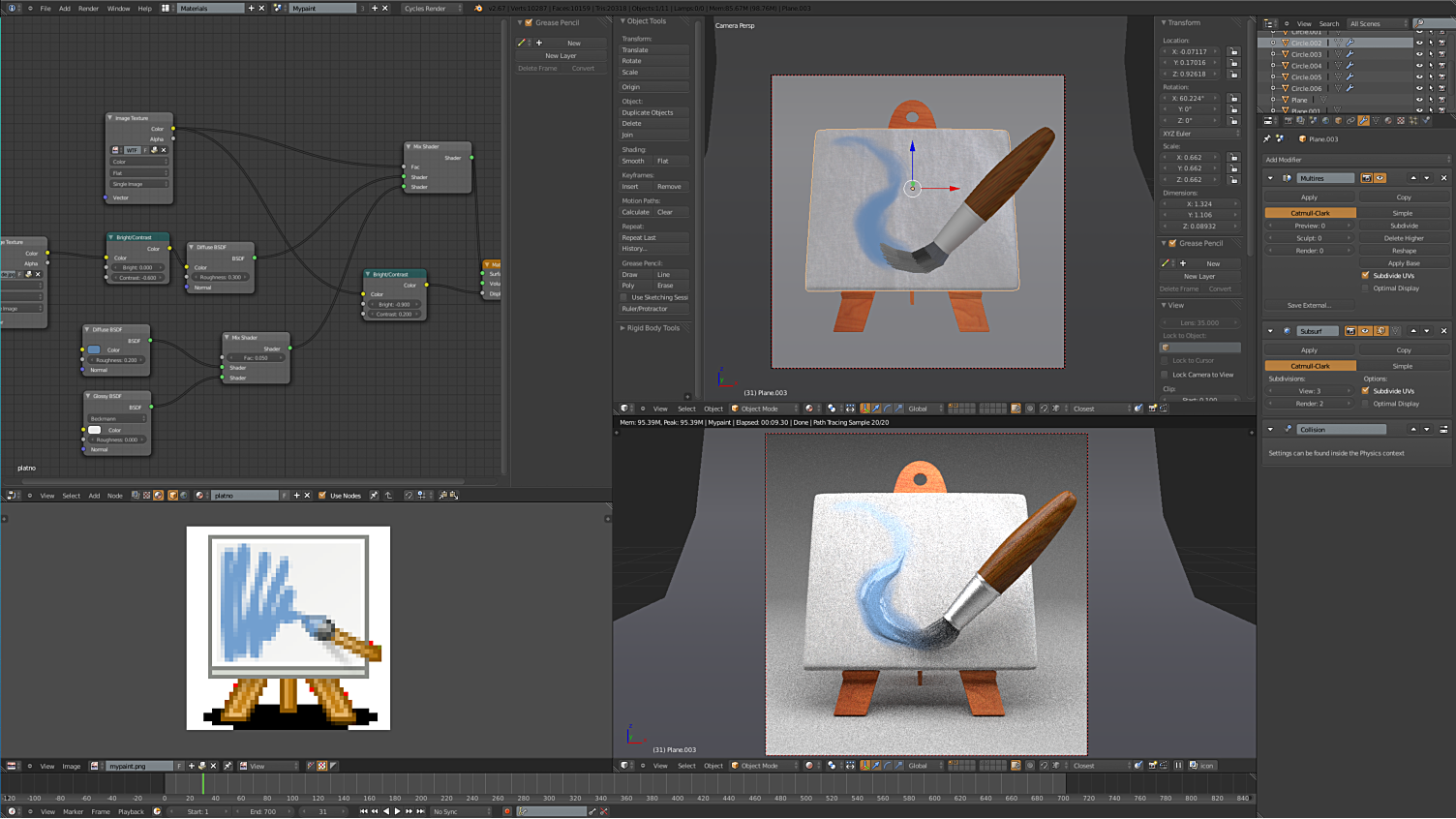
Task: Open the Playback menu in timeline header
Action: tap(131, 811)
